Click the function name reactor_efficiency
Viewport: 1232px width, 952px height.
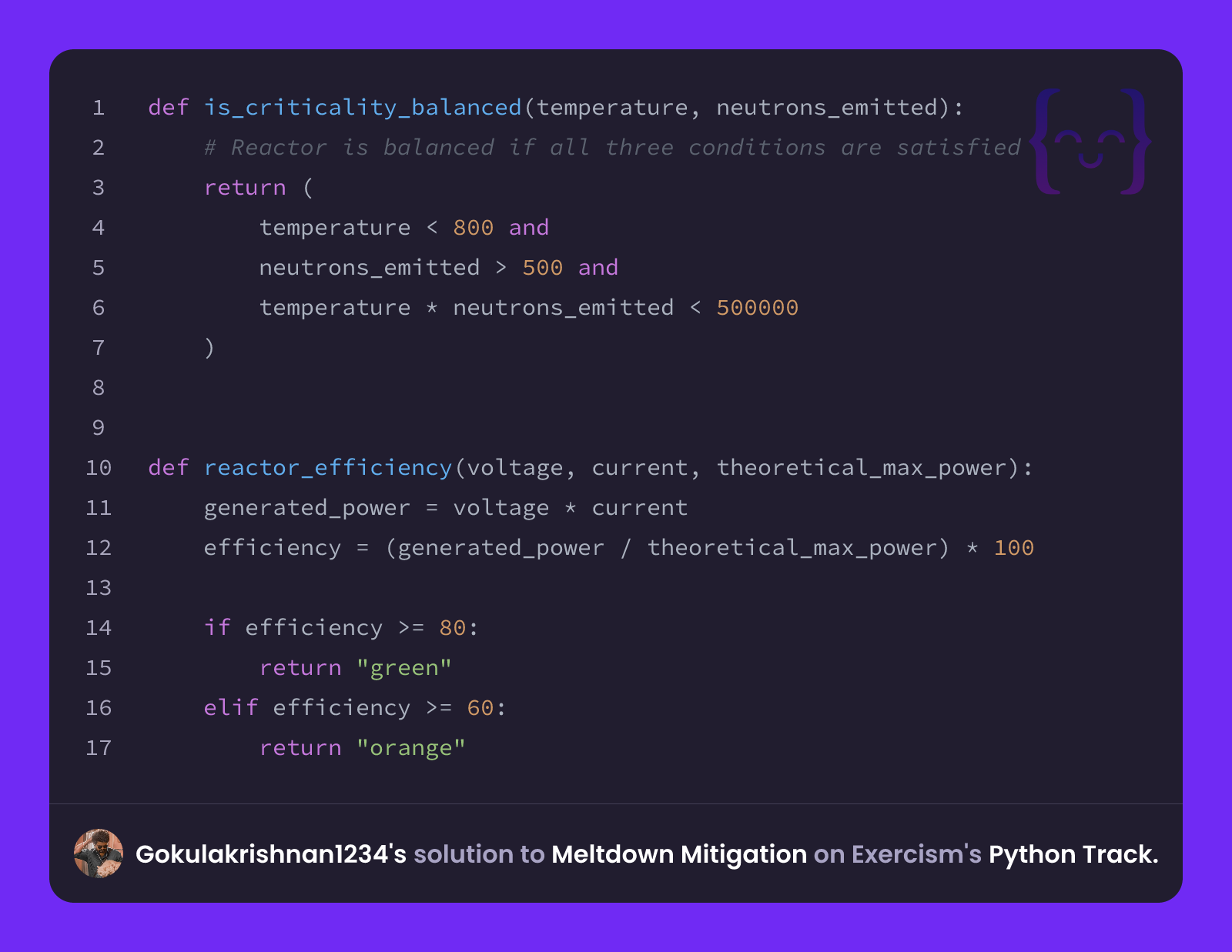pyautogui.click(x=328, y=467)
